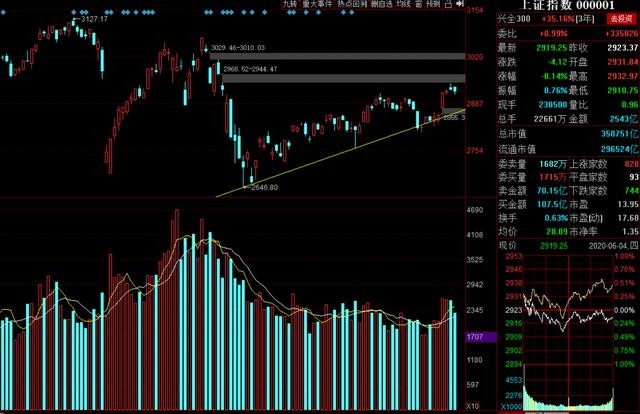The image size is (640, 414).
Task: Click the purple 1707 volume axis marker
Action: click(481, 337)
